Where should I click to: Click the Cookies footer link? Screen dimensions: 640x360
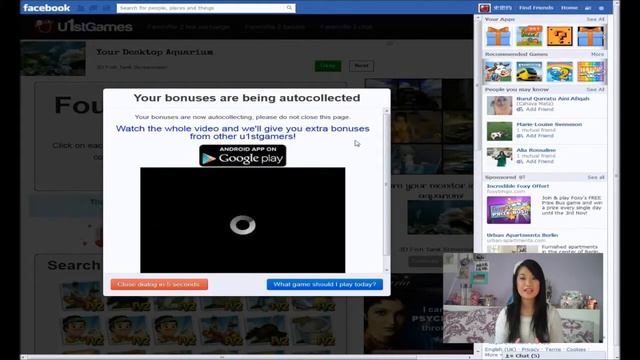pos(576,349)
